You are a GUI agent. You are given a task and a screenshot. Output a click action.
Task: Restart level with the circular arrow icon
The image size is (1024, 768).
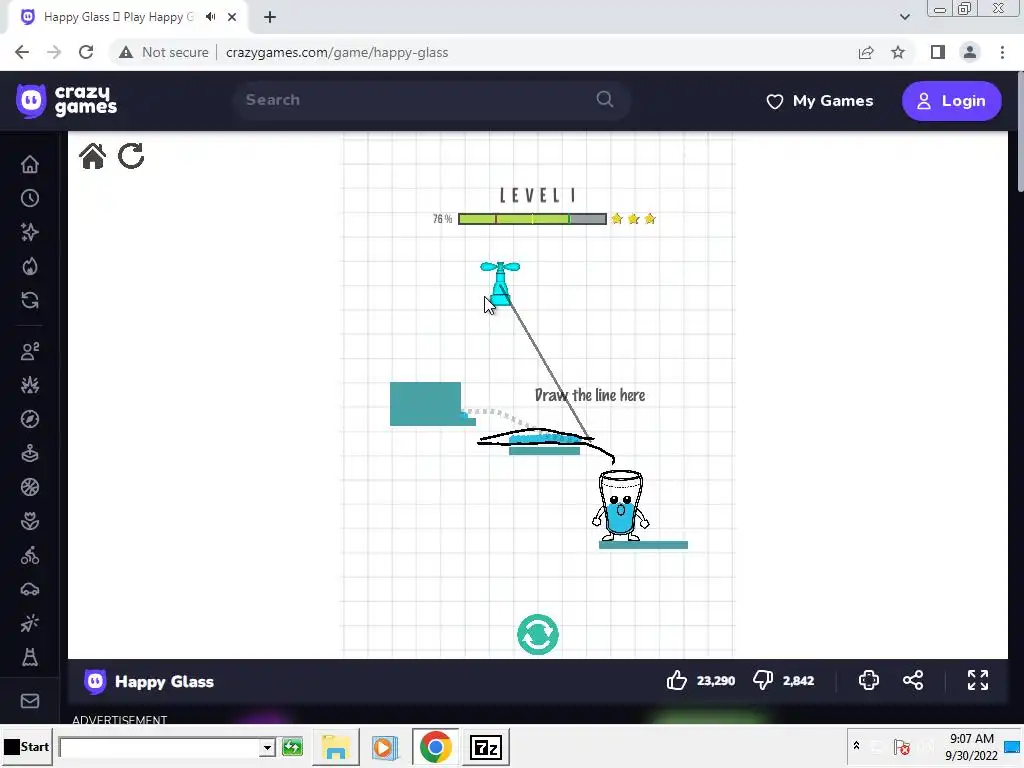[131, 156]
